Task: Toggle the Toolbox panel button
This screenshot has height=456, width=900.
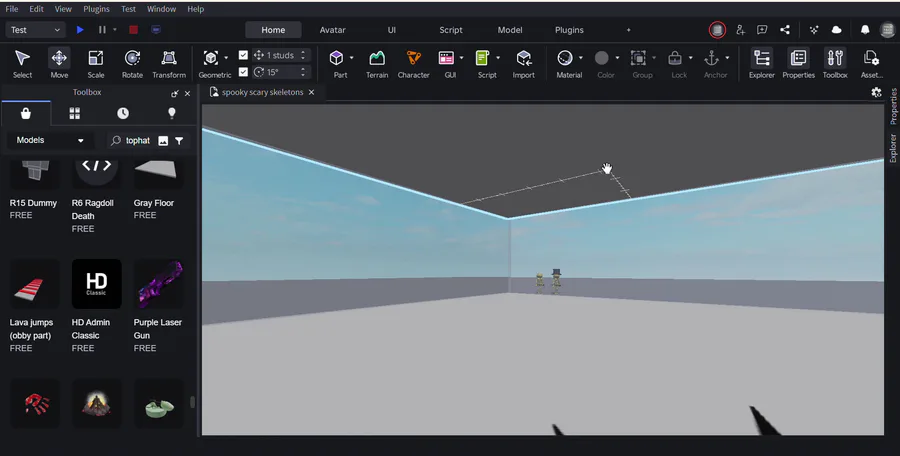Action: (835, 63)
